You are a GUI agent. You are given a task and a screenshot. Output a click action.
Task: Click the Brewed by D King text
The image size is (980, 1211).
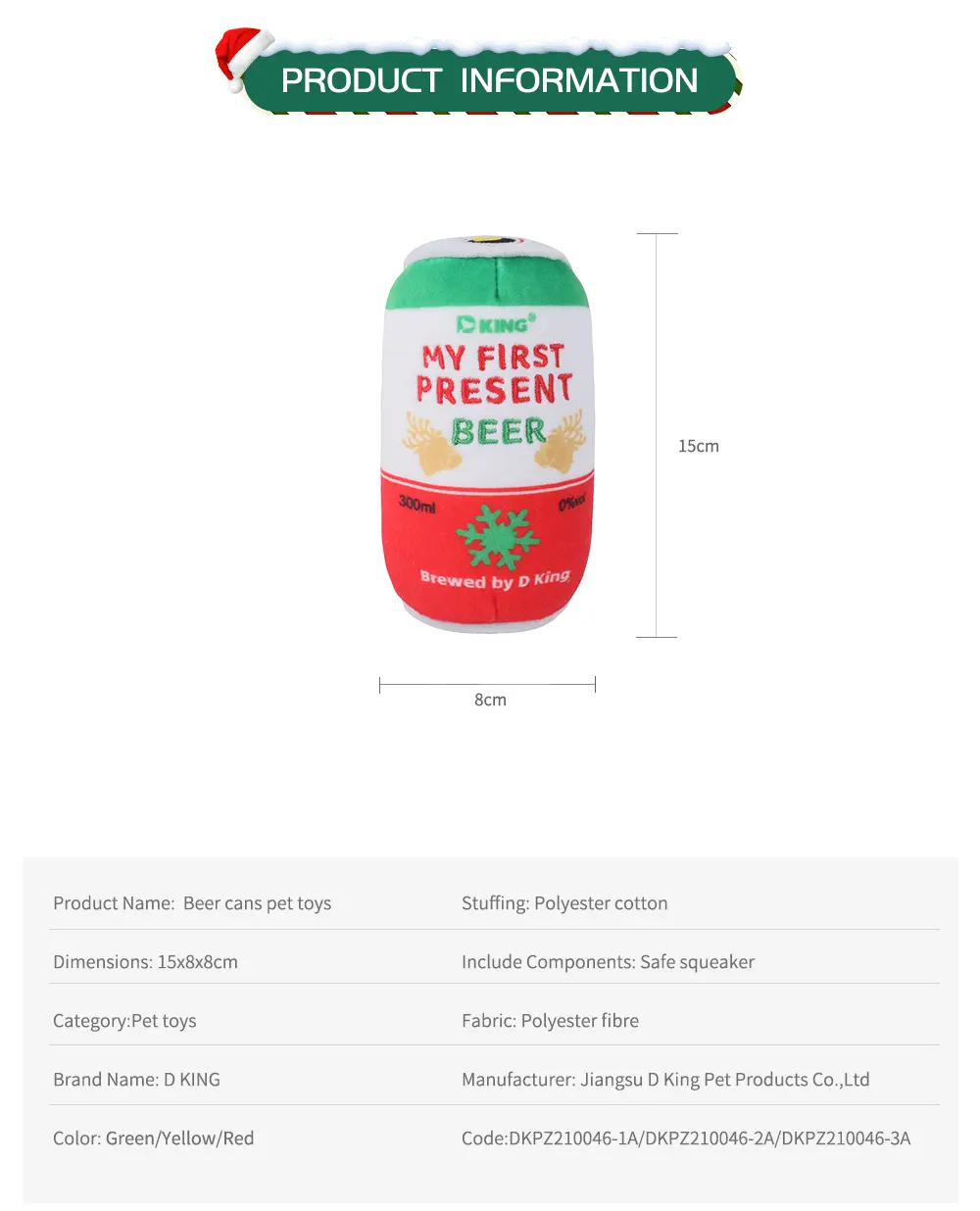pyautogui.click(x=495, y=578)
